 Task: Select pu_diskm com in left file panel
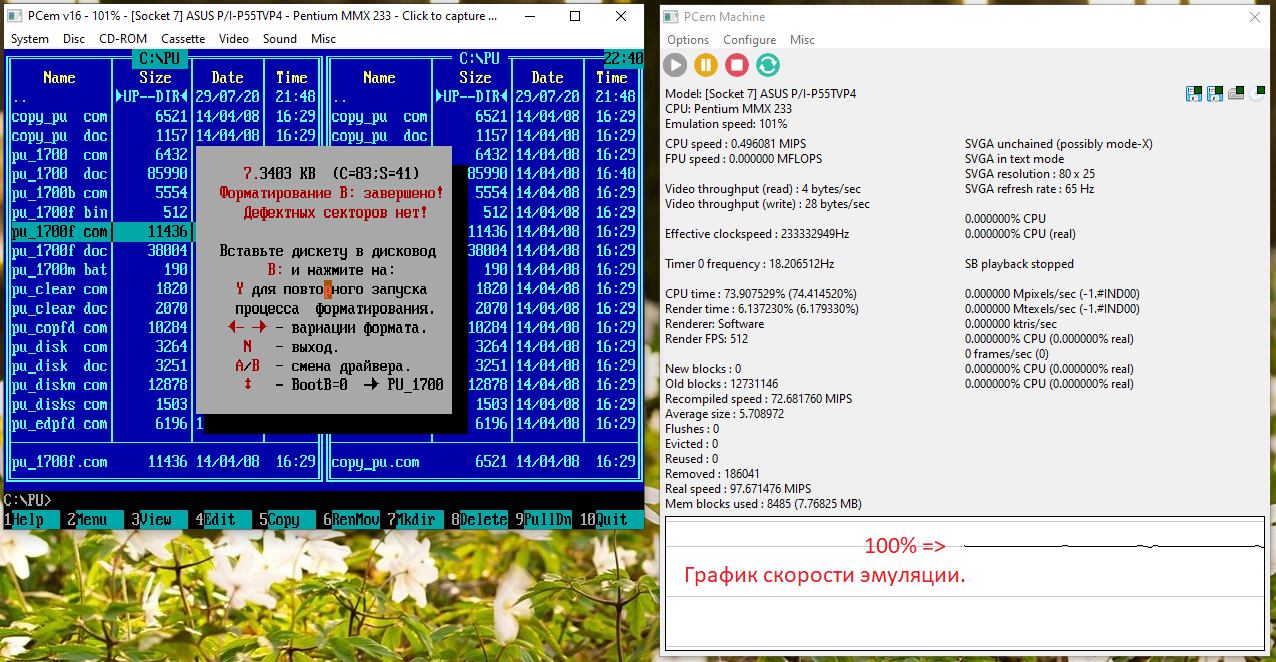pyautogui.click(x=60, y=385)
